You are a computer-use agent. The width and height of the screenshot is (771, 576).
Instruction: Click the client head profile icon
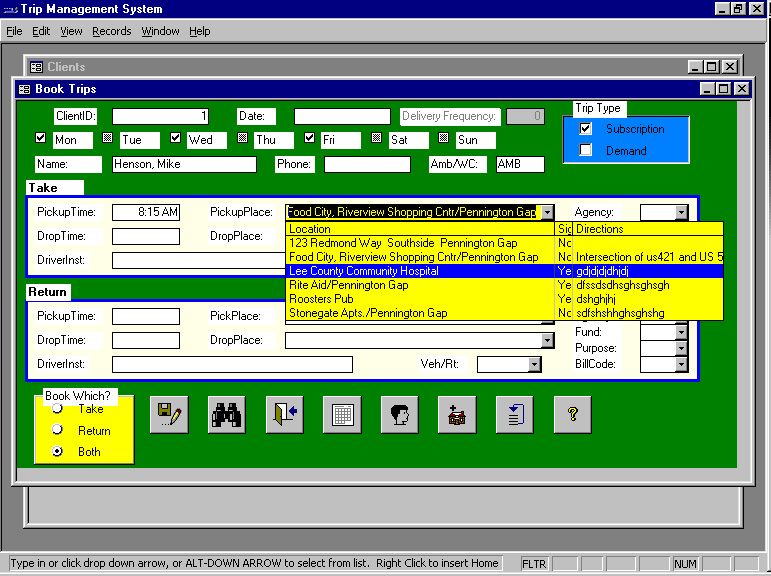click(x=400, y=415)
